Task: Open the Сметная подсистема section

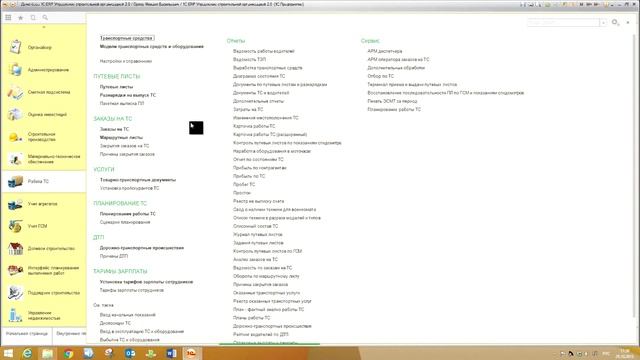Action: tap(43, 92)
